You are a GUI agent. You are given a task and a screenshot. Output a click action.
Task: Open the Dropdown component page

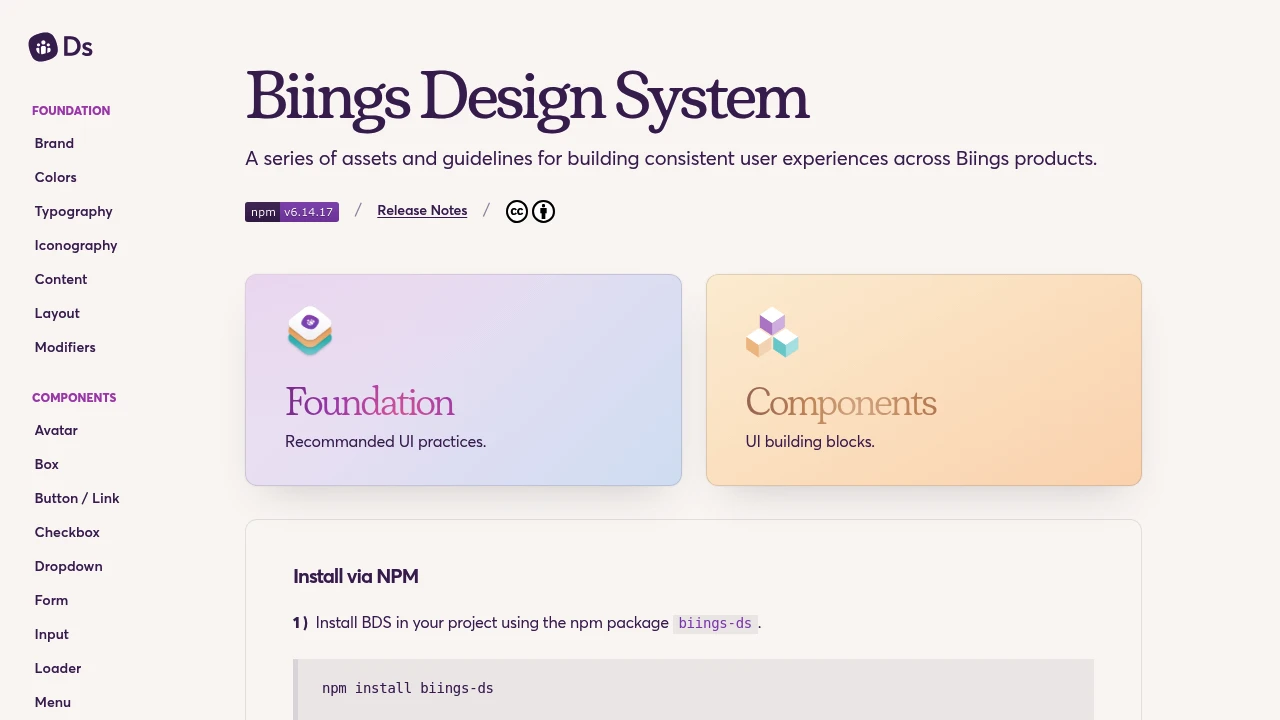[x=68, y=566]
